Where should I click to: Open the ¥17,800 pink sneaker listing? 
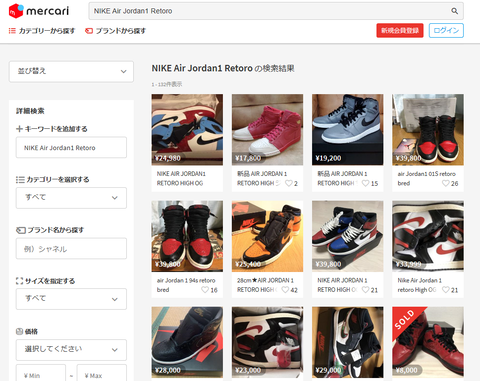[267, 130]
